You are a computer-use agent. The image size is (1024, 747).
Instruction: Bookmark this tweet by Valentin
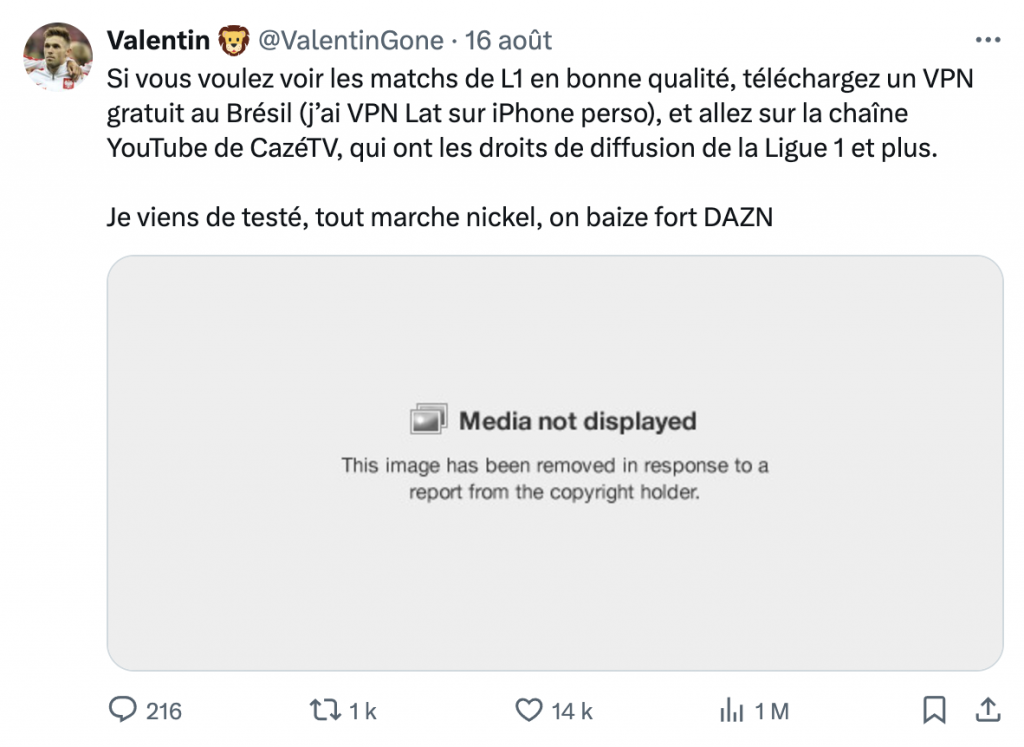[x=934, y=710]
